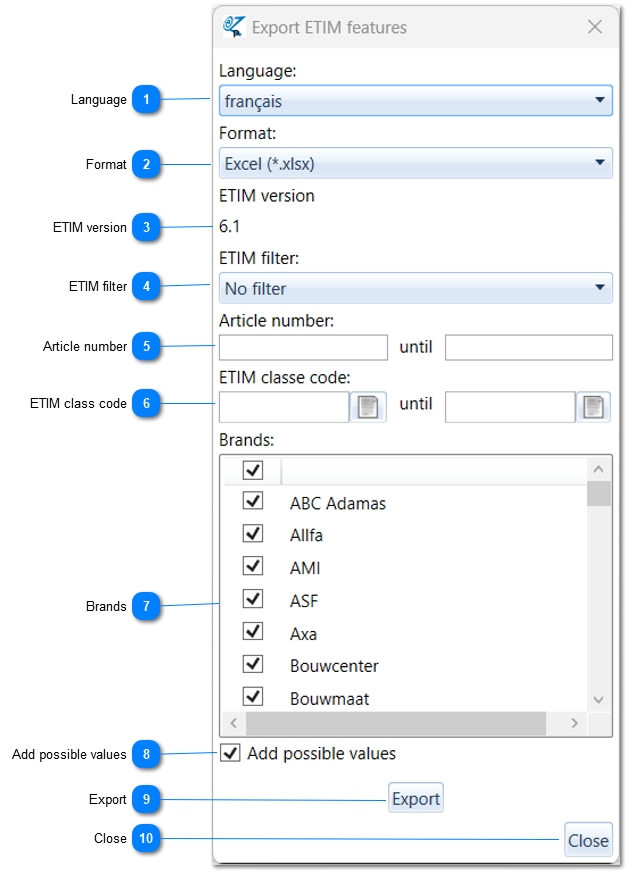Uncheck the ASF brand checkbox
This screenshot has width=629, height=874.
(253, 599)
